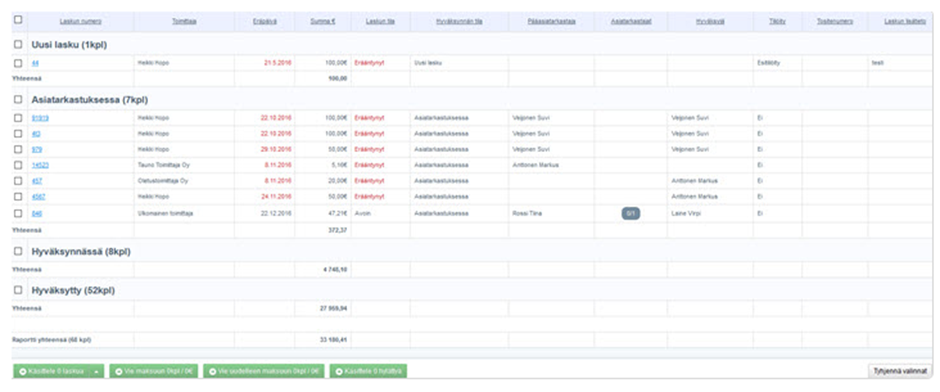Sort by Laskun tila column header

[x=380, y=22]
